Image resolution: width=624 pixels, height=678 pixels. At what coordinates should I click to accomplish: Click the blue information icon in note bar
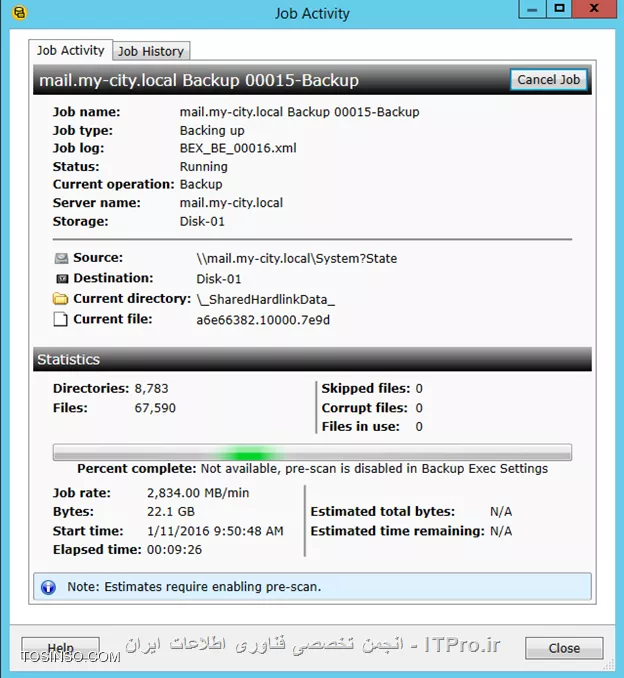pyautogui.click(x=48, y=587)
